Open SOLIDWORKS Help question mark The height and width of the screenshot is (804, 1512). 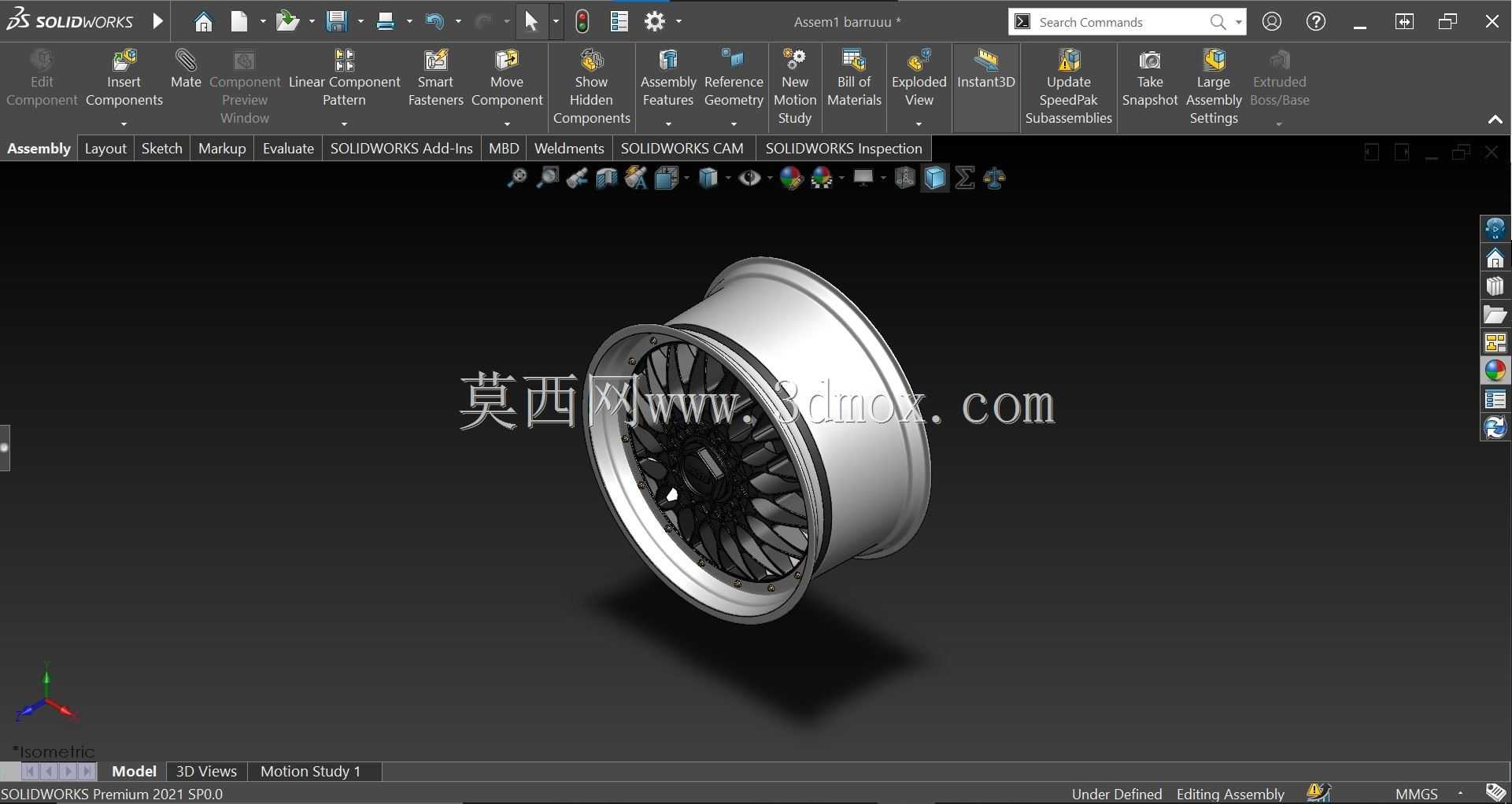pyautogui.click(x=1316, y=21)
